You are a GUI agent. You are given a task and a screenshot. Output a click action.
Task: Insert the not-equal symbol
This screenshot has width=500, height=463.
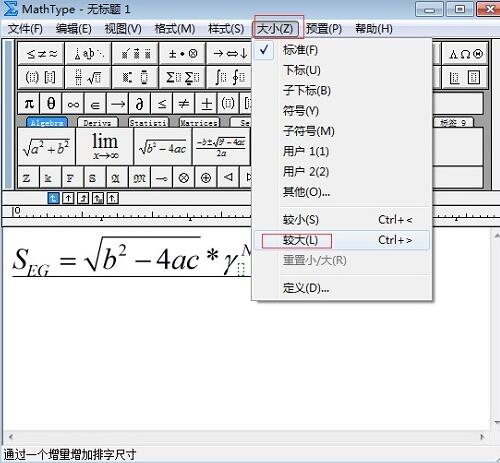pyautogui.click(x=184, y=104)
